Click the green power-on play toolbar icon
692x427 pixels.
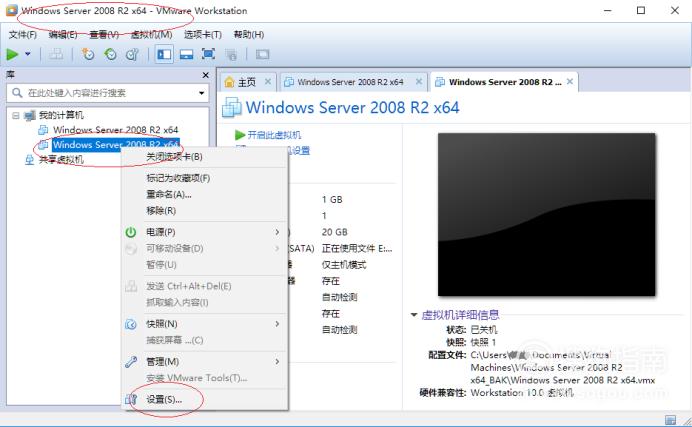[x=12, y=54]
